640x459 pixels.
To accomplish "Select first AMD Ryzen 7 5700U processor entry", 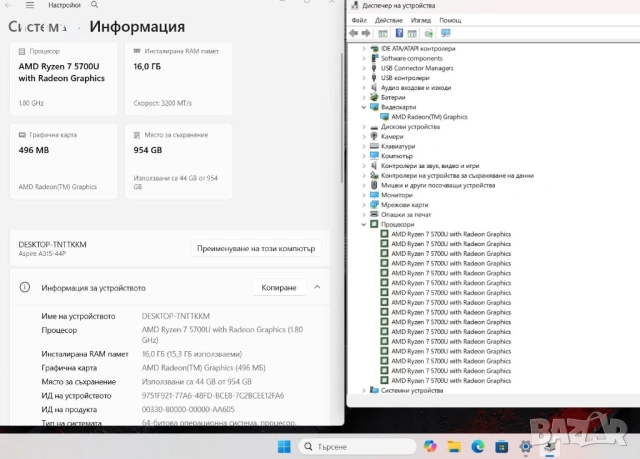I will point(451,234).
